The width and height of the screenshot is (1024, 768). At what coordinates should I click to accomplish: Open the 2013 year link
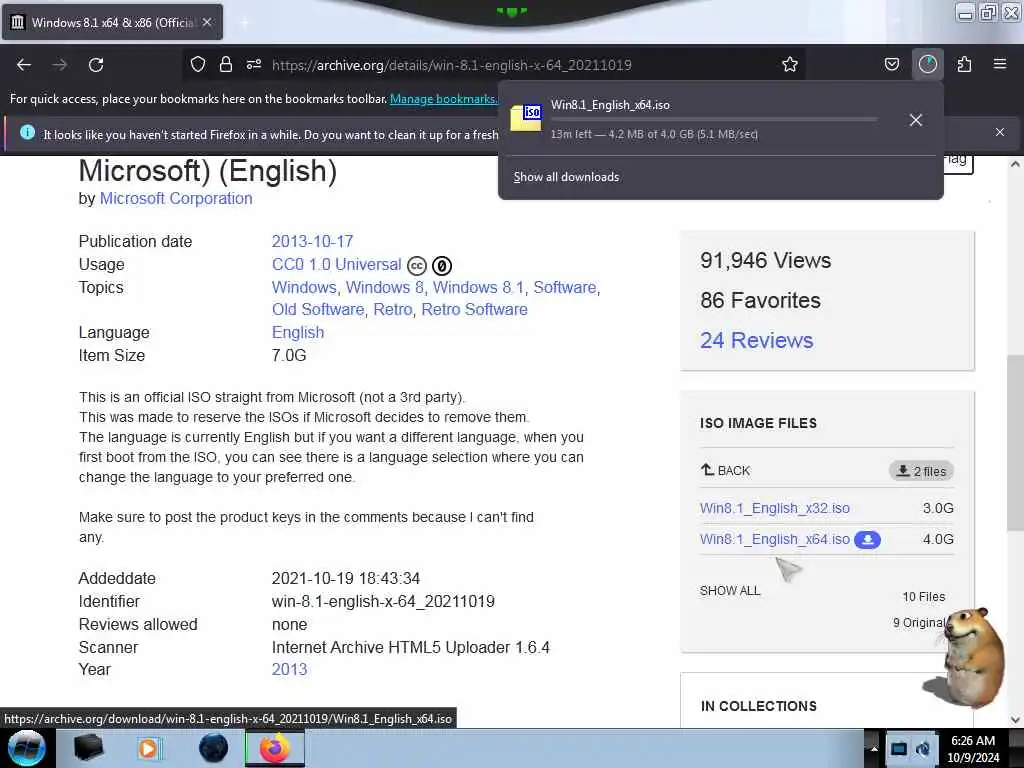coord(289,669)
